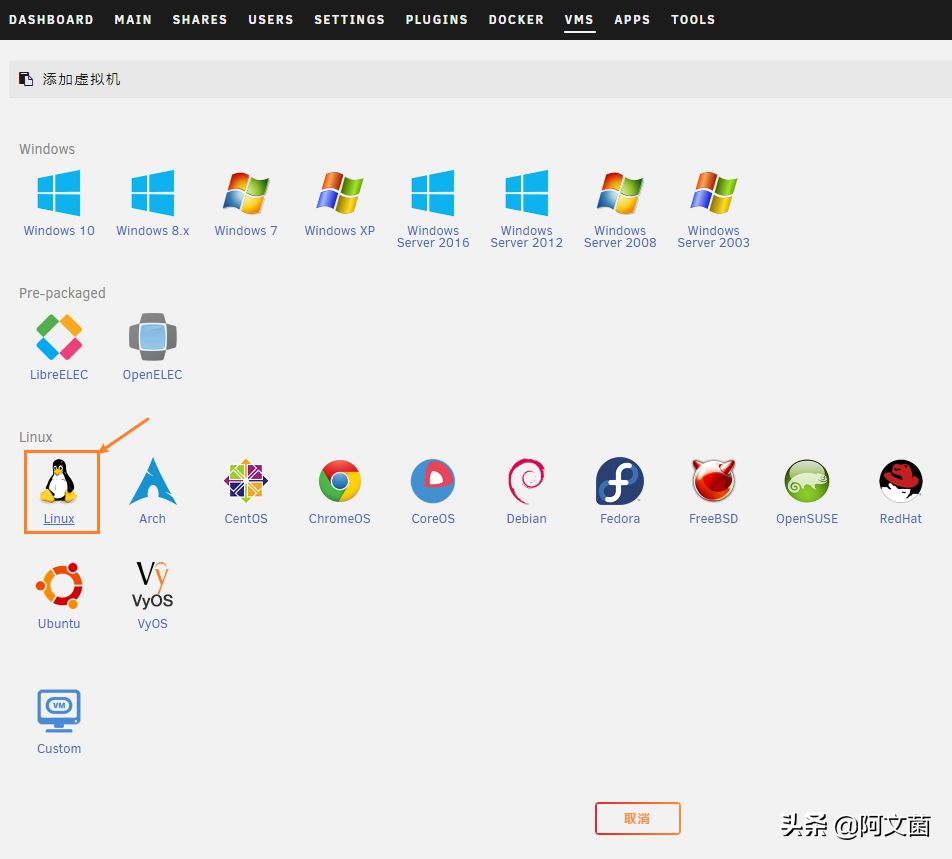Click the orange 取消 cancel button

pos(638,818)
